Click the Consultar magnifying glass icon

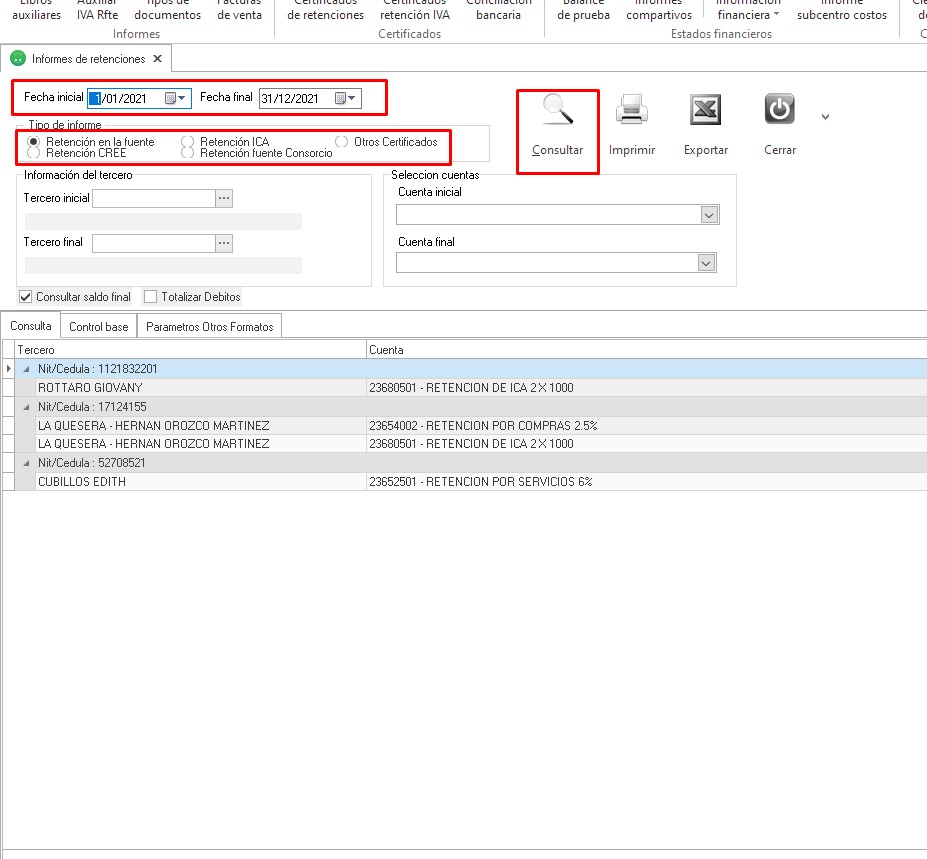click(x=557, y=111)
